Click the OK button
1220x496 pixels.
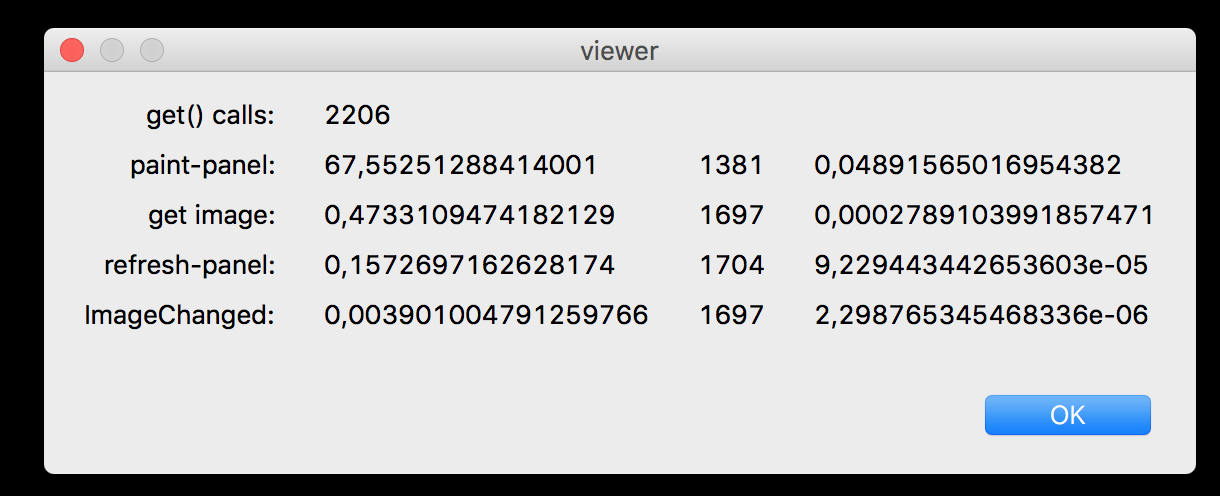[x=1067, y=415]
